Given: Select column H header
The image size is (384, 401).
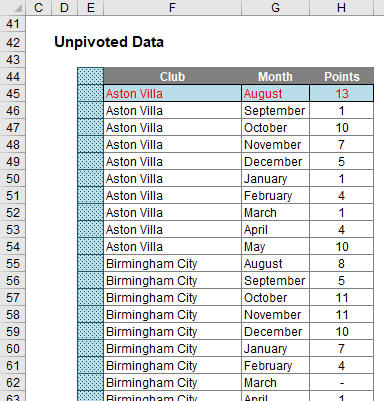Looking at the screenshot, I should [x=341, y=7].
